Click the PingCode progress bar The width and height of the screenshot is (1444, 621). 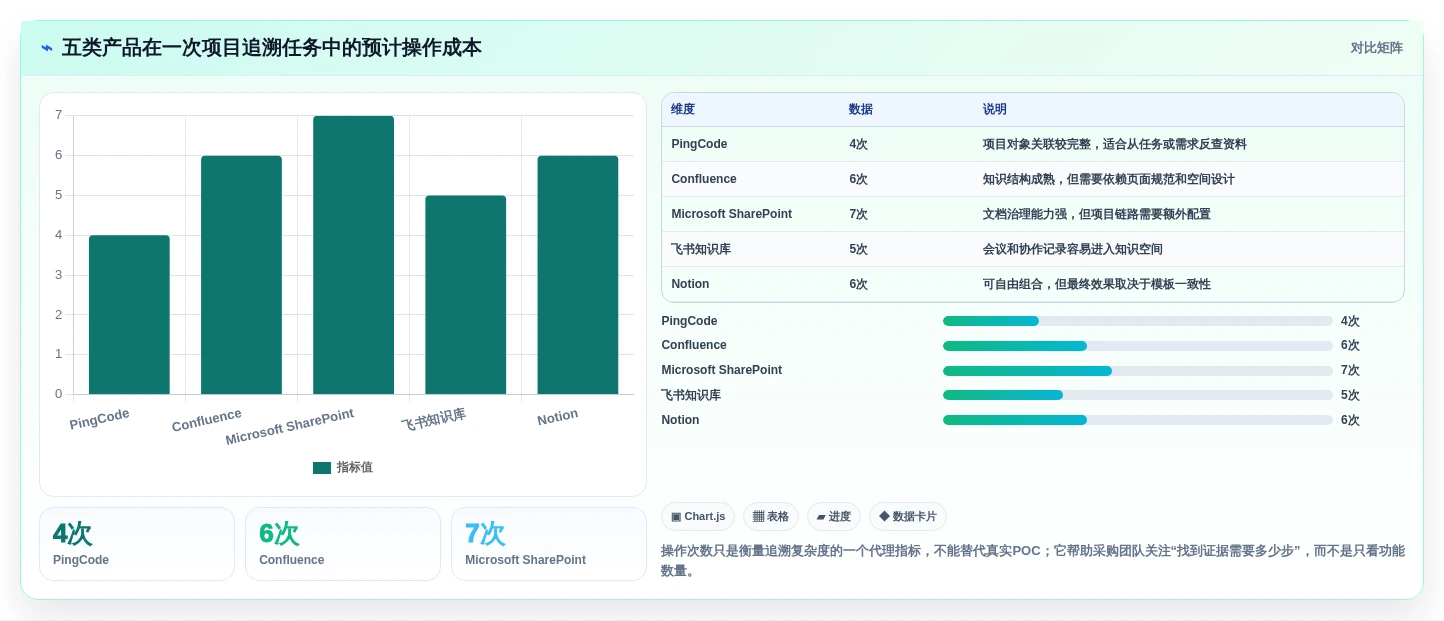coord(1137,321)
